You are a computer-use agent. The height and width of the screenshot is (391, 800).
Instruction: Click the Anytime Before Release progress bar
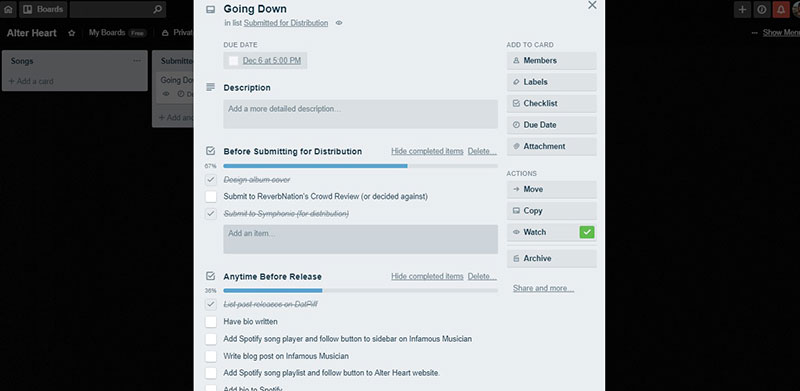360,290
